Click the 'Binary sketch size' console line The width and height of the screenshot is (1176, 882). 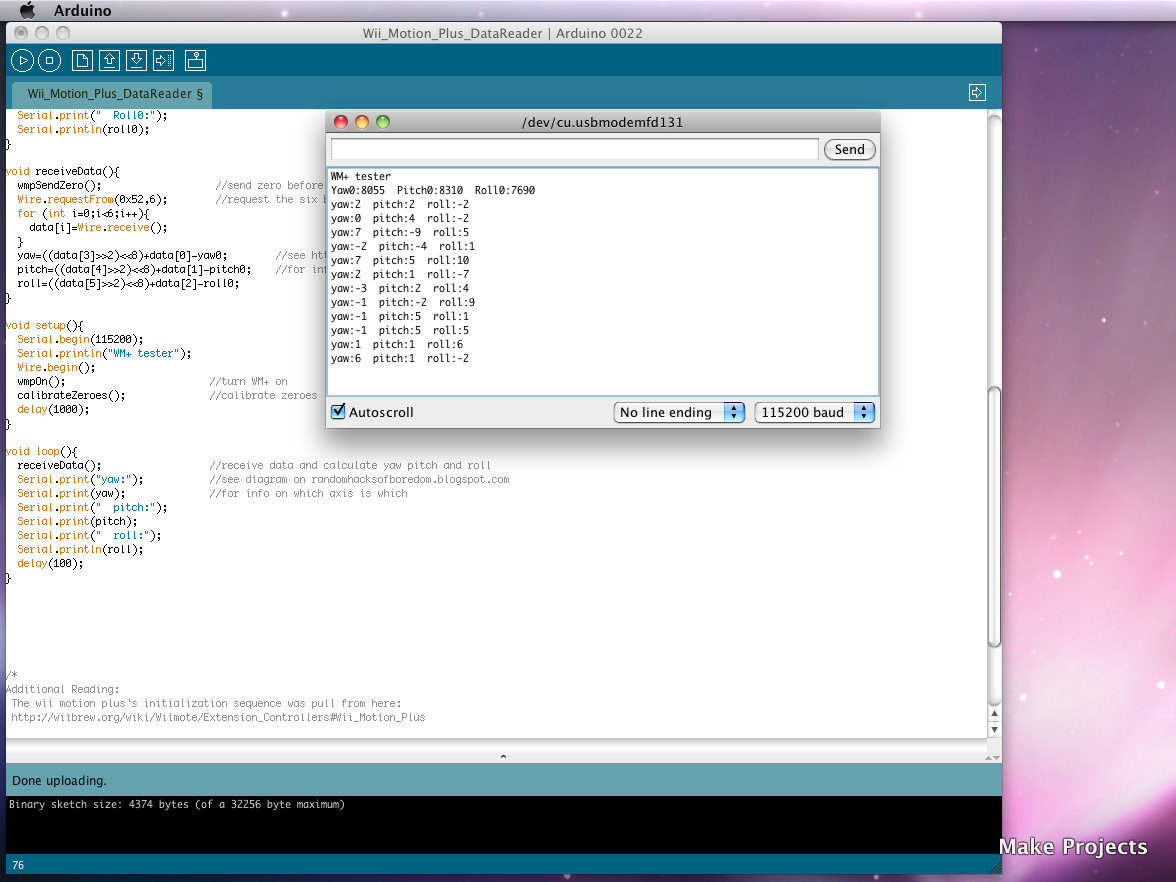click(x=177, y=804)
